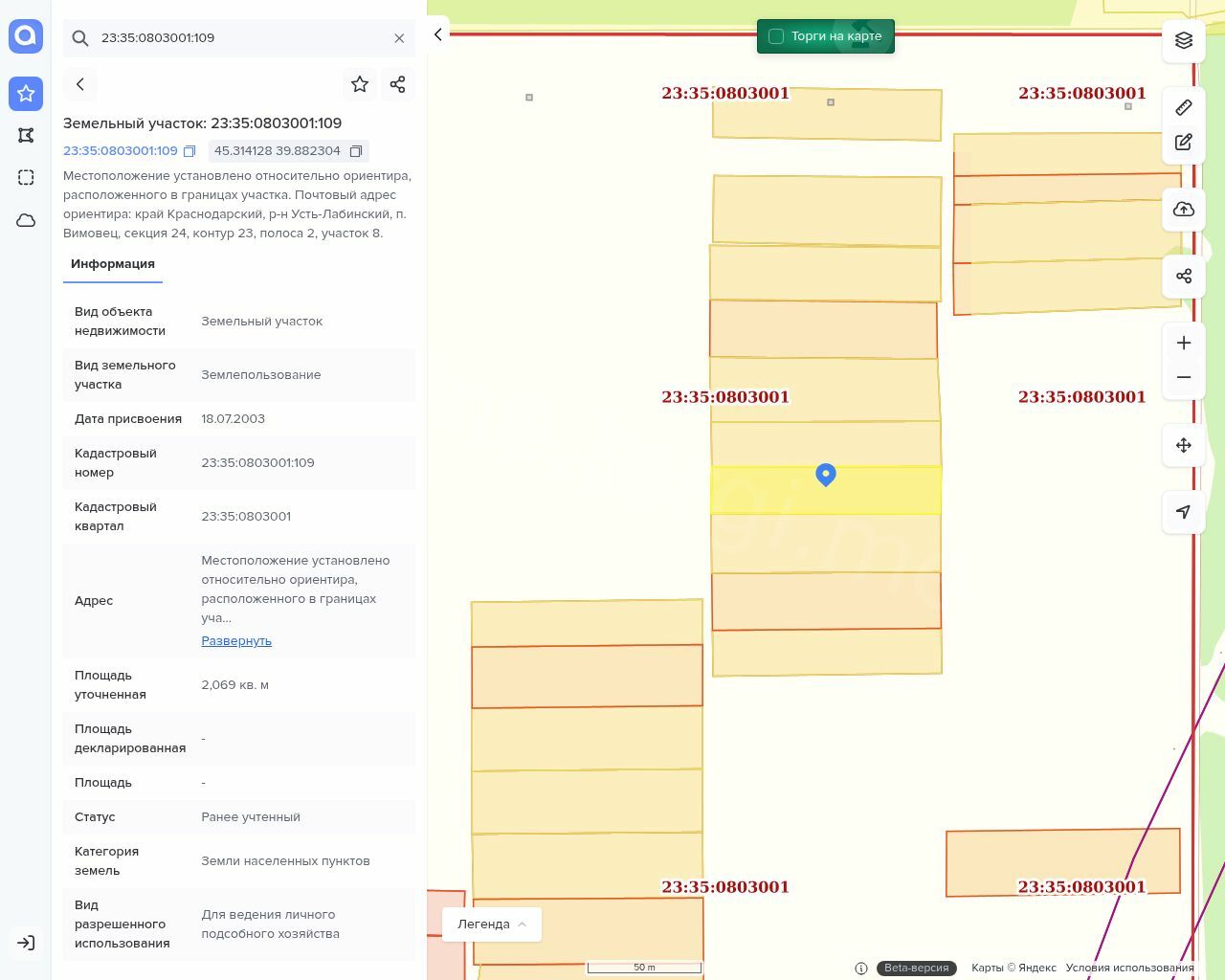Click the cloud upload icon on map
The width and height of the screenshot is (1225, 980).
tap(1184, 210)
